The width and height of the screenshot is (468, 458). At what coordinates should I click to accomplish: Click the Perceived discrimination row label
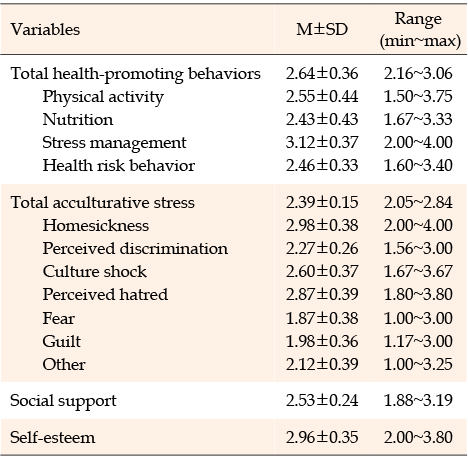tap(135, 249)
